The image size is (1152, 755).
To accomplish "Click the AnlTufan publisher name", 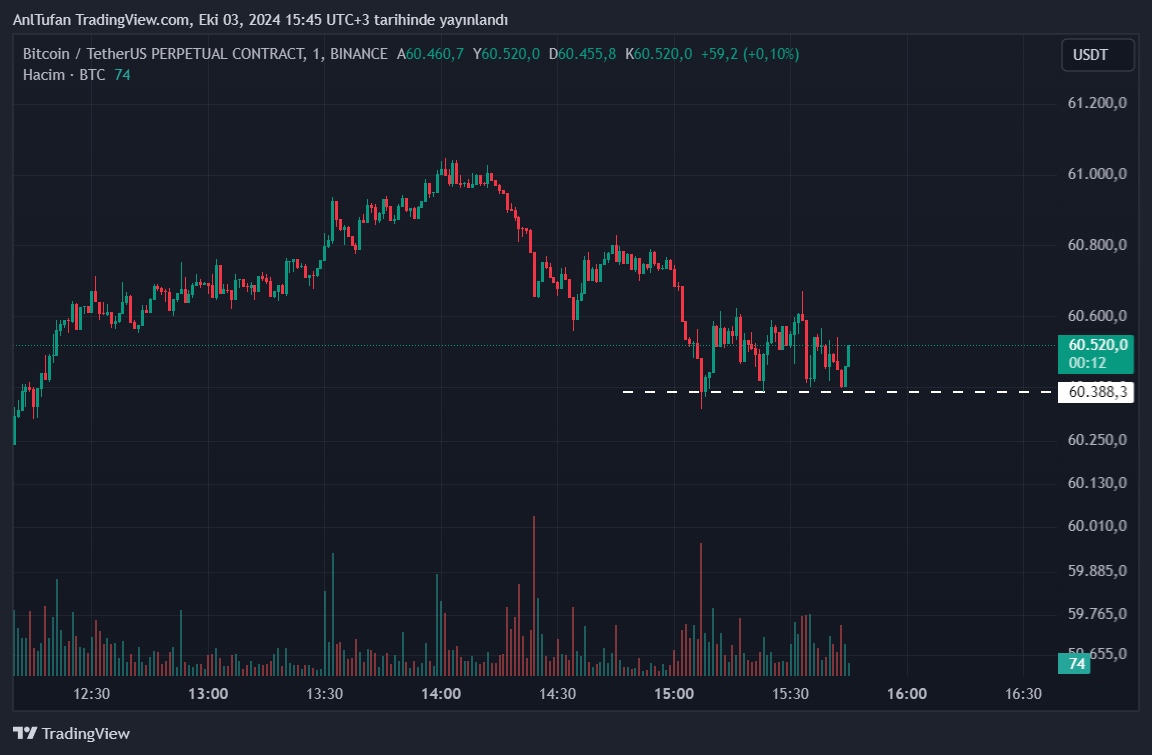I will [x=45, y=20].
